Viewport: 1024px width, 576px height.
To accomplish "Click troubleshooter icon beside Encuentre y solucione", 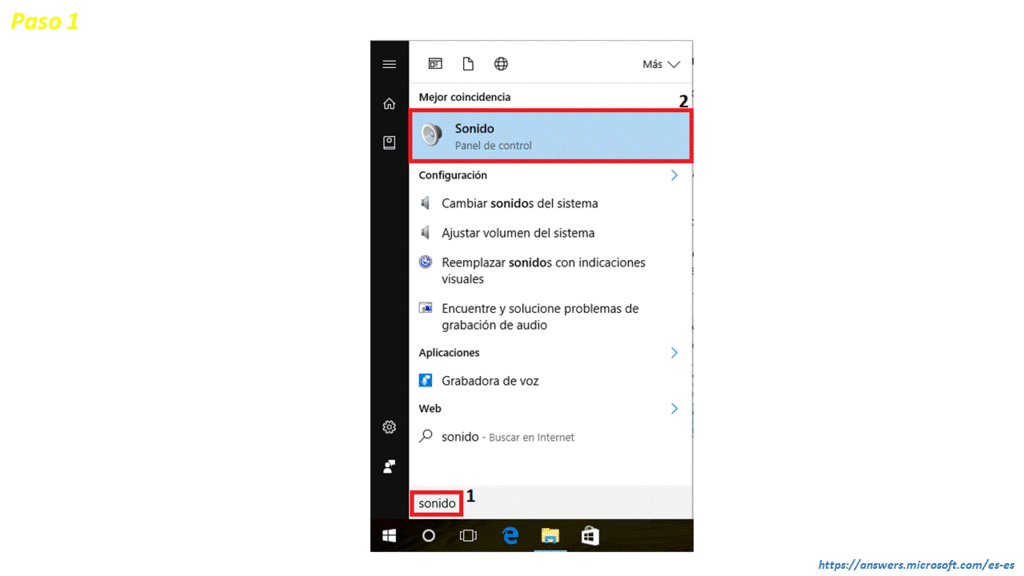I will (x=425, y=308).
